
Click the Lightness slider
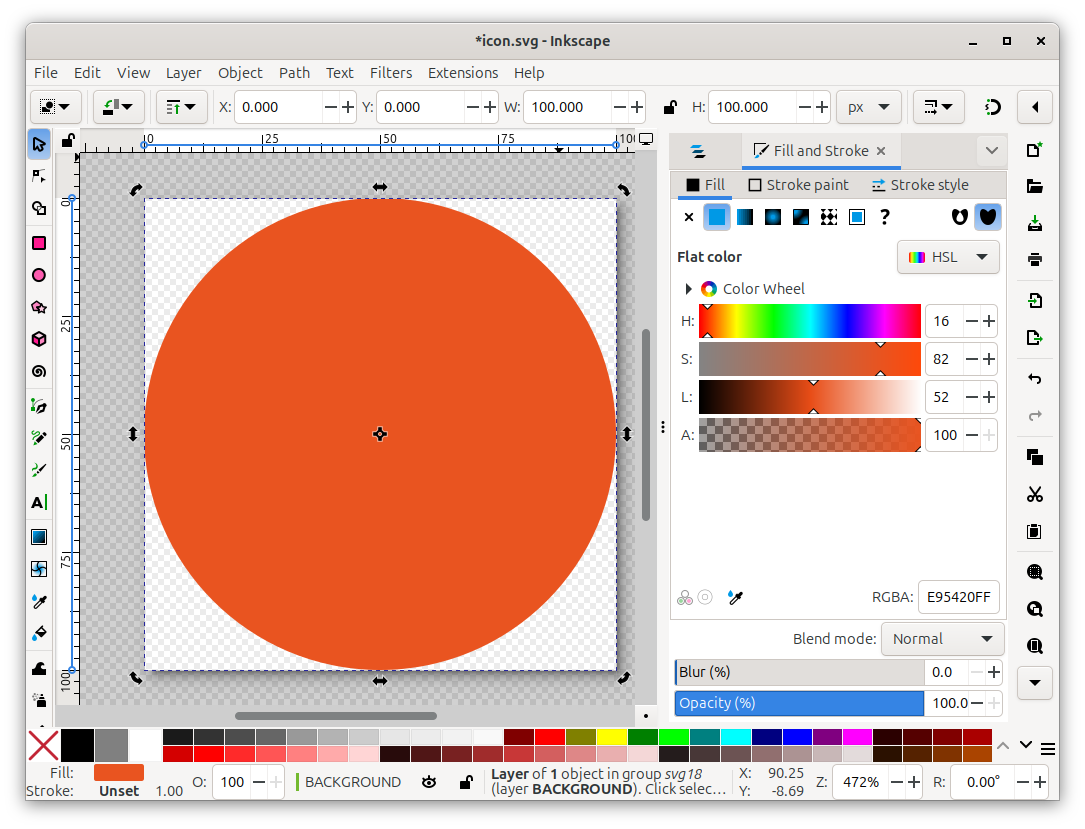(810, 397)
